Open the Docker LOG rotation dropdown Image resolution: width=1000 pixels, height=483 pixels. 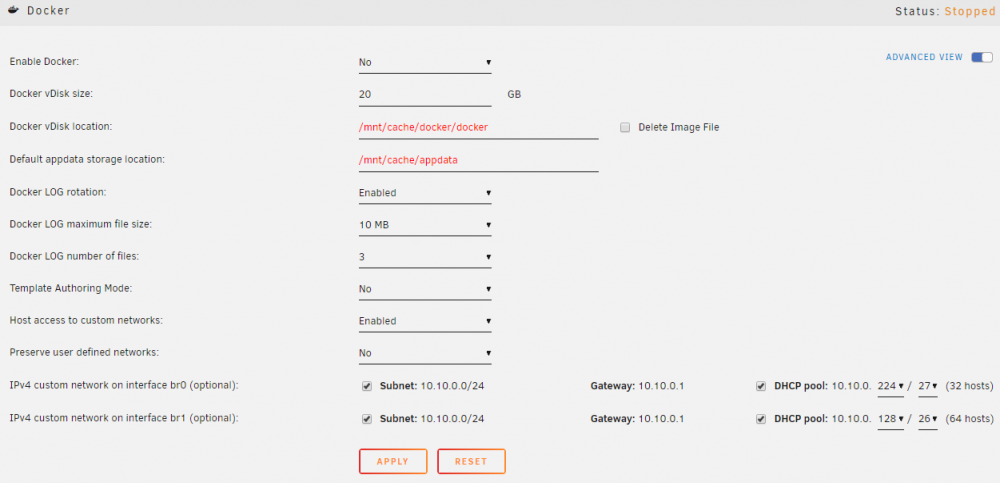(425, 193)
